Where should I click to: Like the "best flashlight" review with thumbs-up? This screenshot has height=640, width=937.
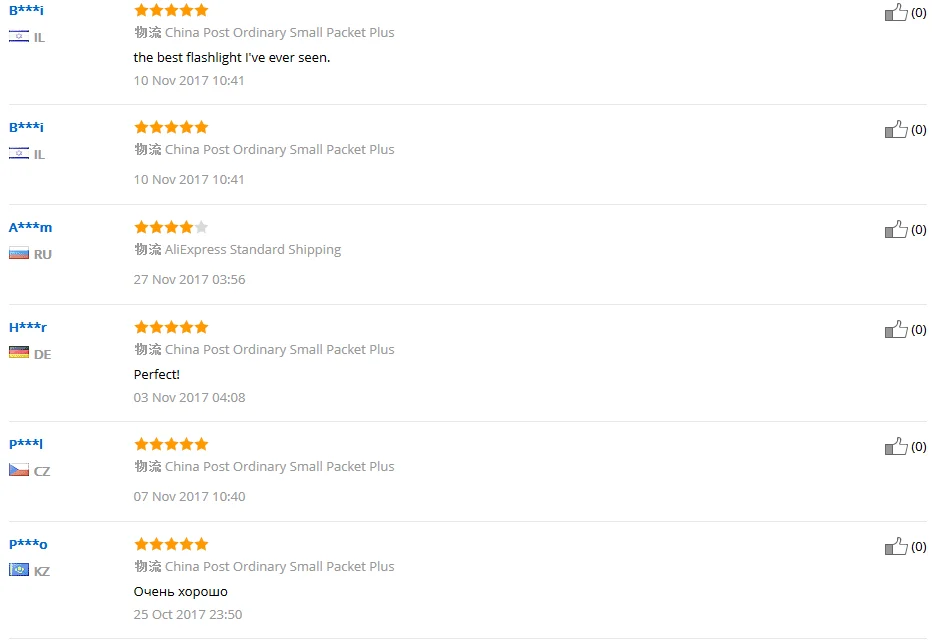[896, 13]
